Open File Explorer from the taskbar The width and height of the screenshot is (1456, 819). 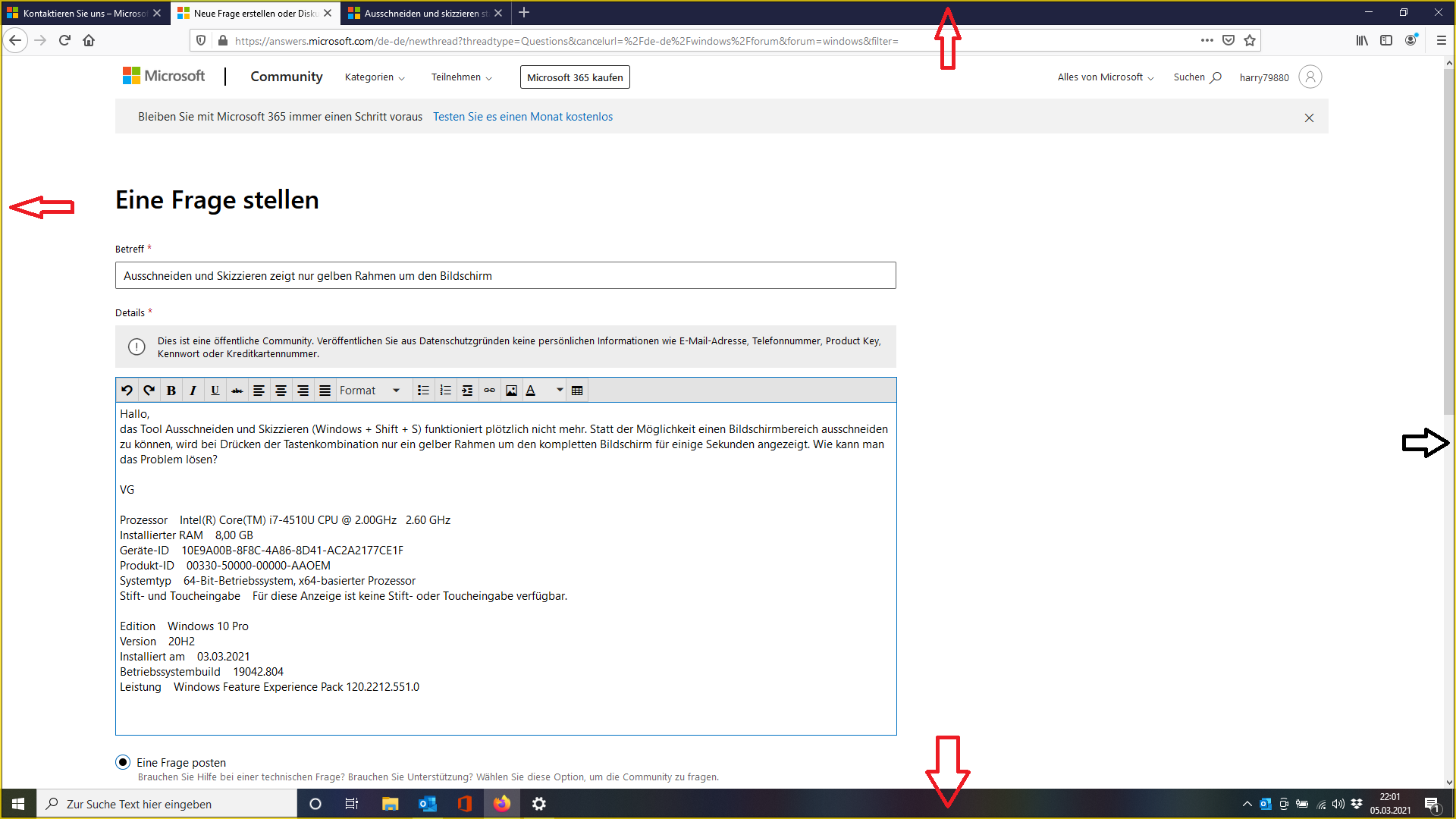pos(390,804)
